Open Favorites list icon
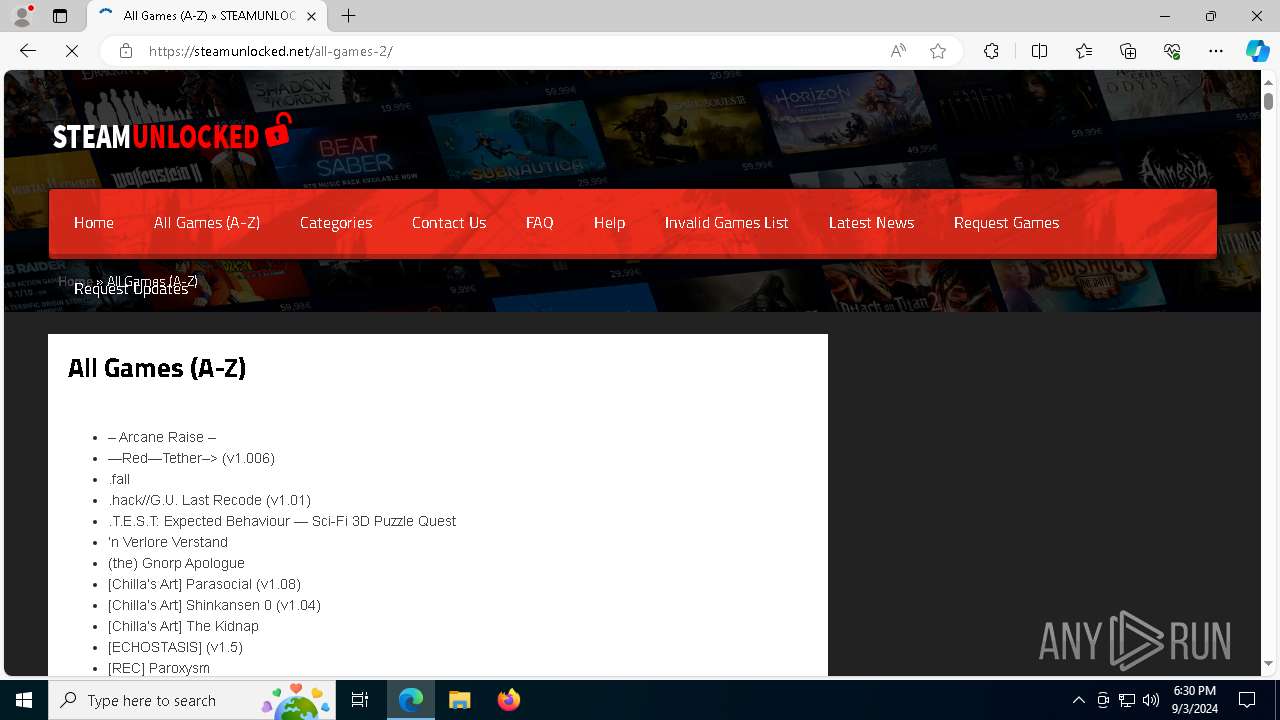 (1084, 51)
